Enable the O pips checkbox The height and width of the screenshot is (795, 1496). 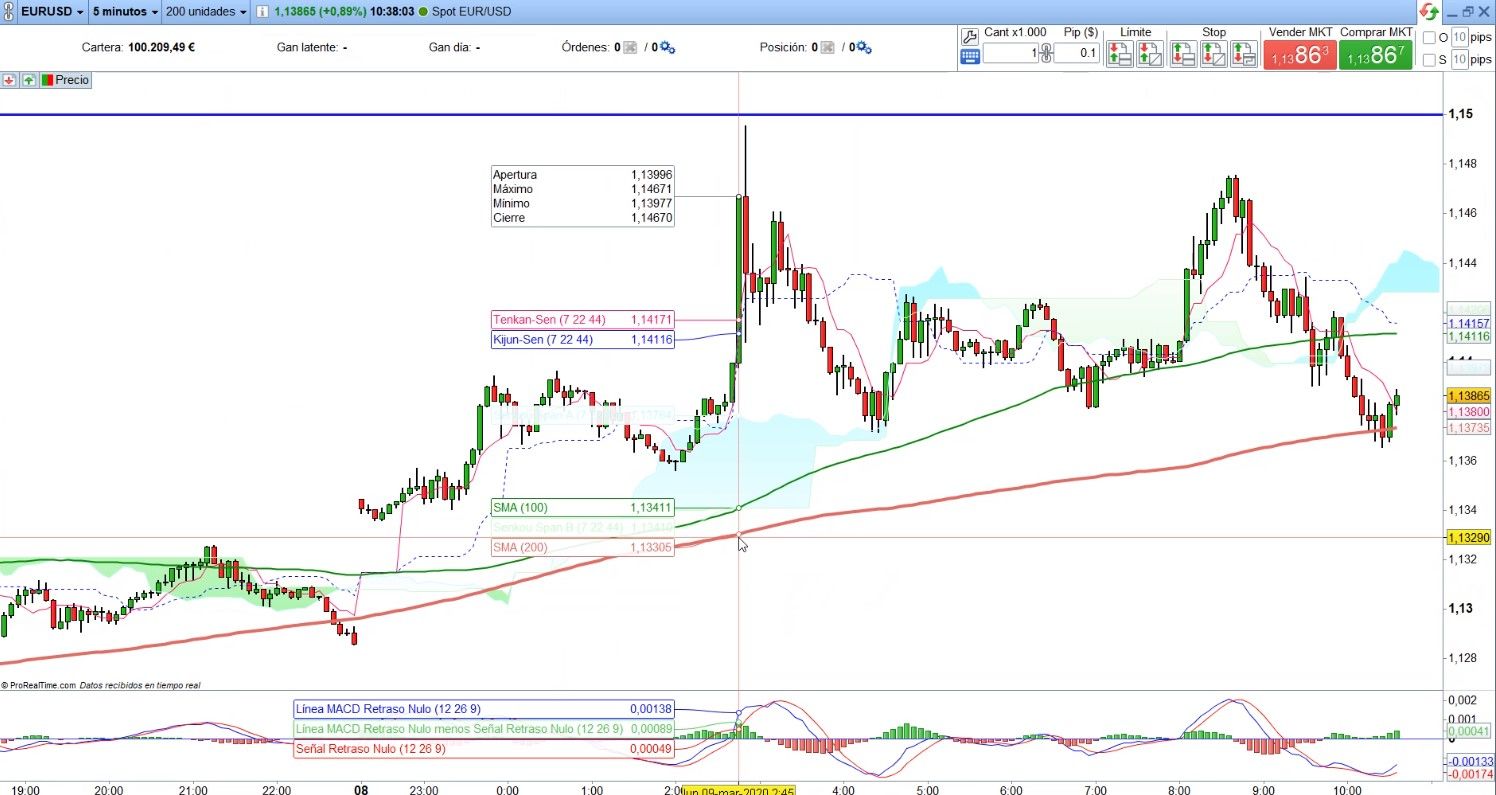click(x=1428, y=38)
